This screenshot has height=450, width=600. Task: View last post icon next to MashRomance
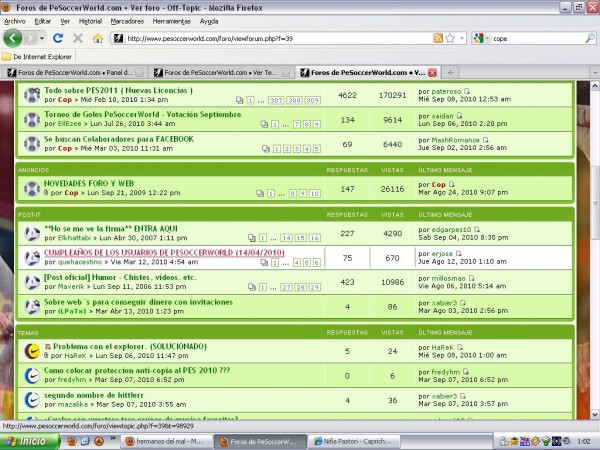coord(485,140)
